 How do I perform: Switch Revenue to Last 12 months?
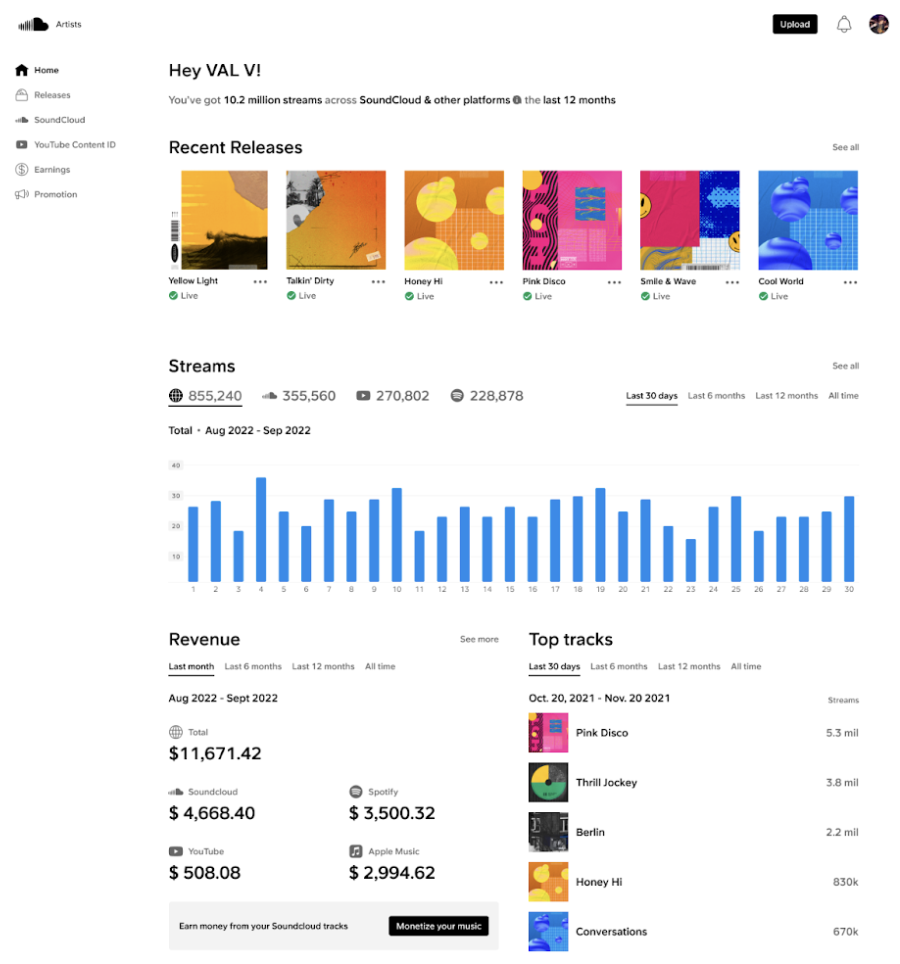pos(323,666)
